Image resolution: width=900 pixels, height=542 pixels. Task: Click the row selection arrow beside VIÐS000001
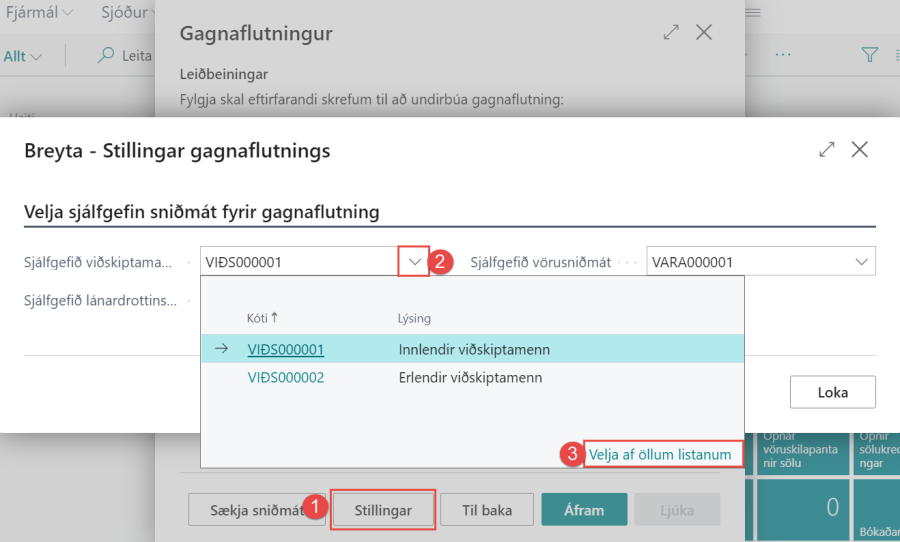tap(221, 349)
